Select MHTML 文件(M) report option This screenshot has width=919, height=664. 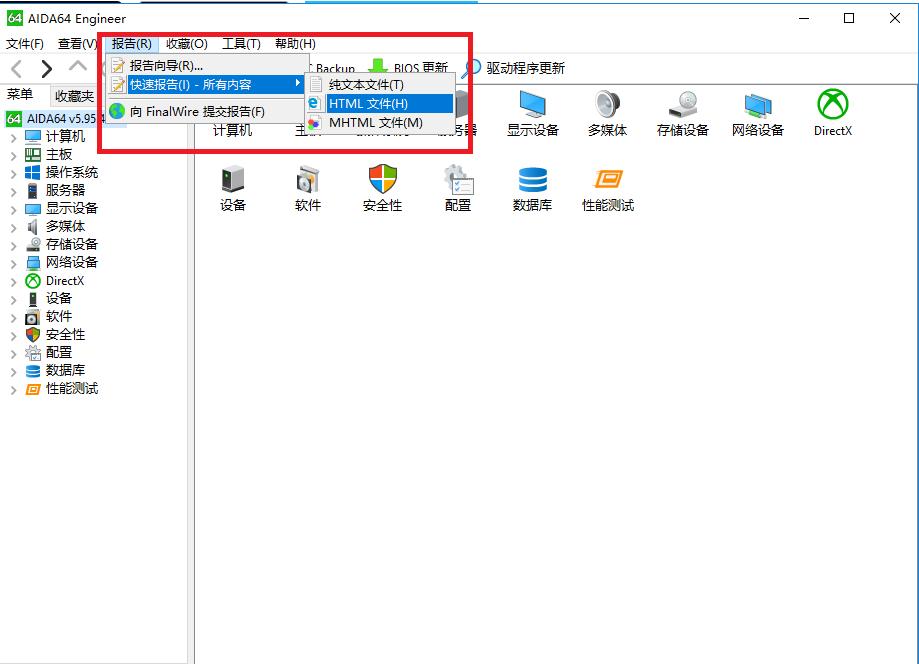375,123
